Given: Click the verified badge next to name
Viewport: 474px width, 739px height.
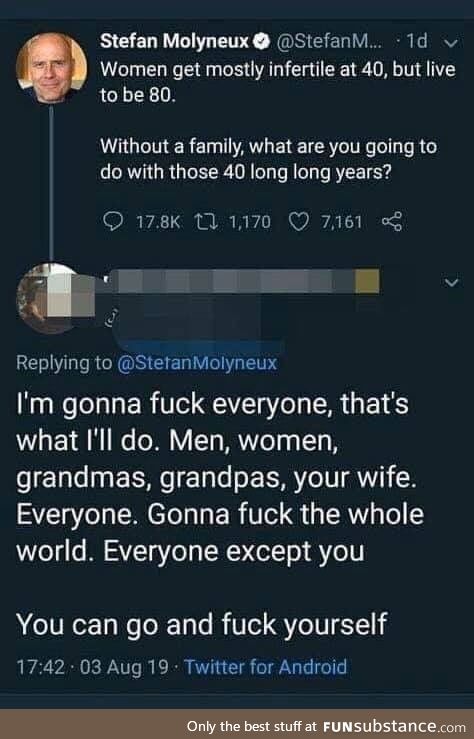Looking at the screenshot, I should click(x=262, y=41).
